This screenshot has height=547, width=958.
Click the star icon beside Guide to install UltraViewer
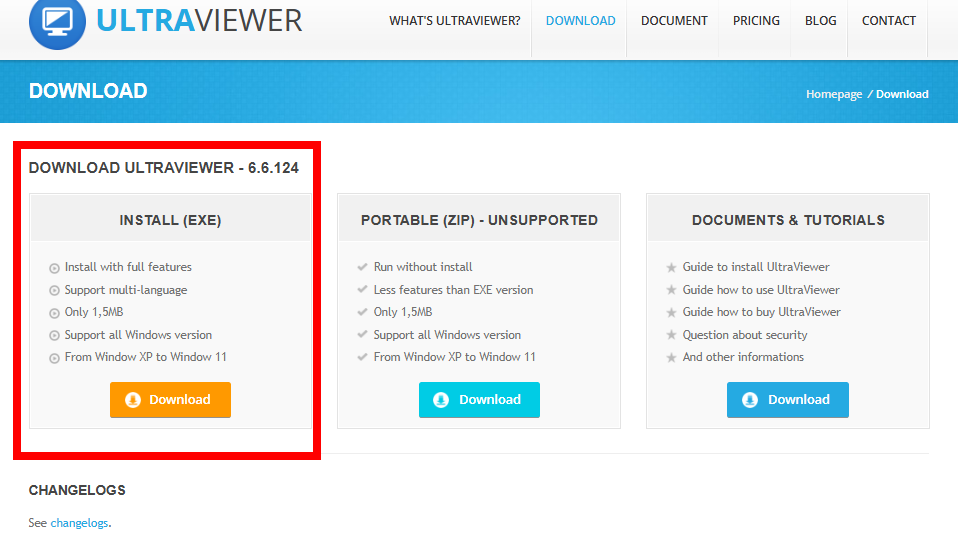(x=671, y=268)
